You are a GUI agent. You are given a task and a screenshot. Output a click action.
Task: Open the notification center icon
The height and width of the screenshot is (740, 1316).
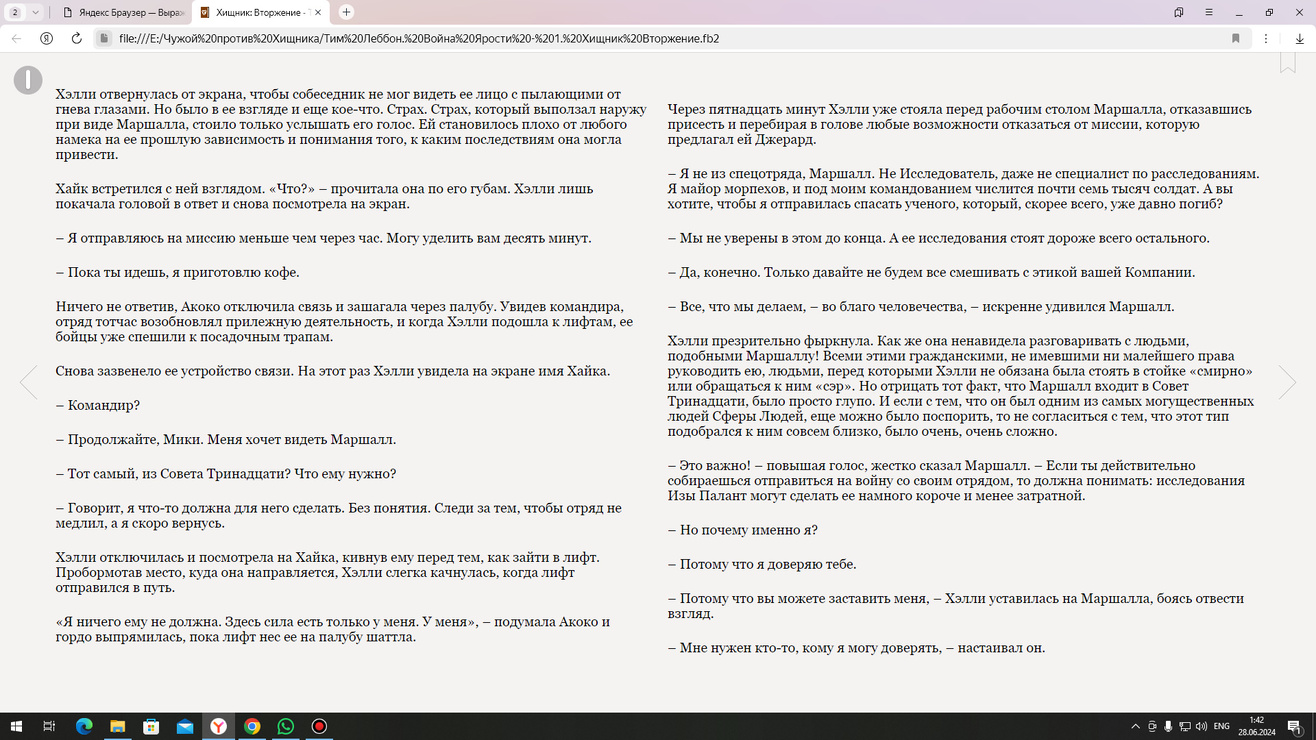click(x=1296, y=726)
